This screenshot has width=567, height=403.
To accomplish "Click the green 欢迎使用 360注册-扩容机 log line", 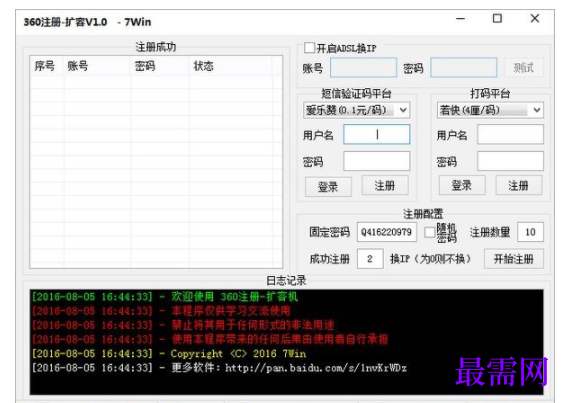I will tap(165, 297).
